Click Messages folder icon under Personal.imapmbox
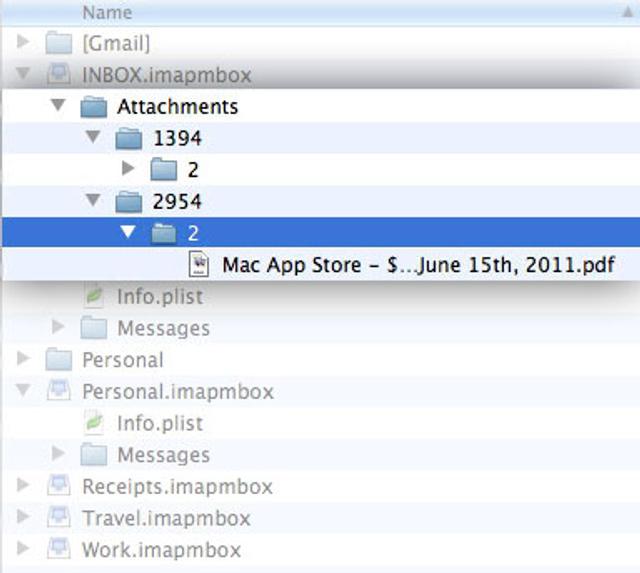 point(94,454)
